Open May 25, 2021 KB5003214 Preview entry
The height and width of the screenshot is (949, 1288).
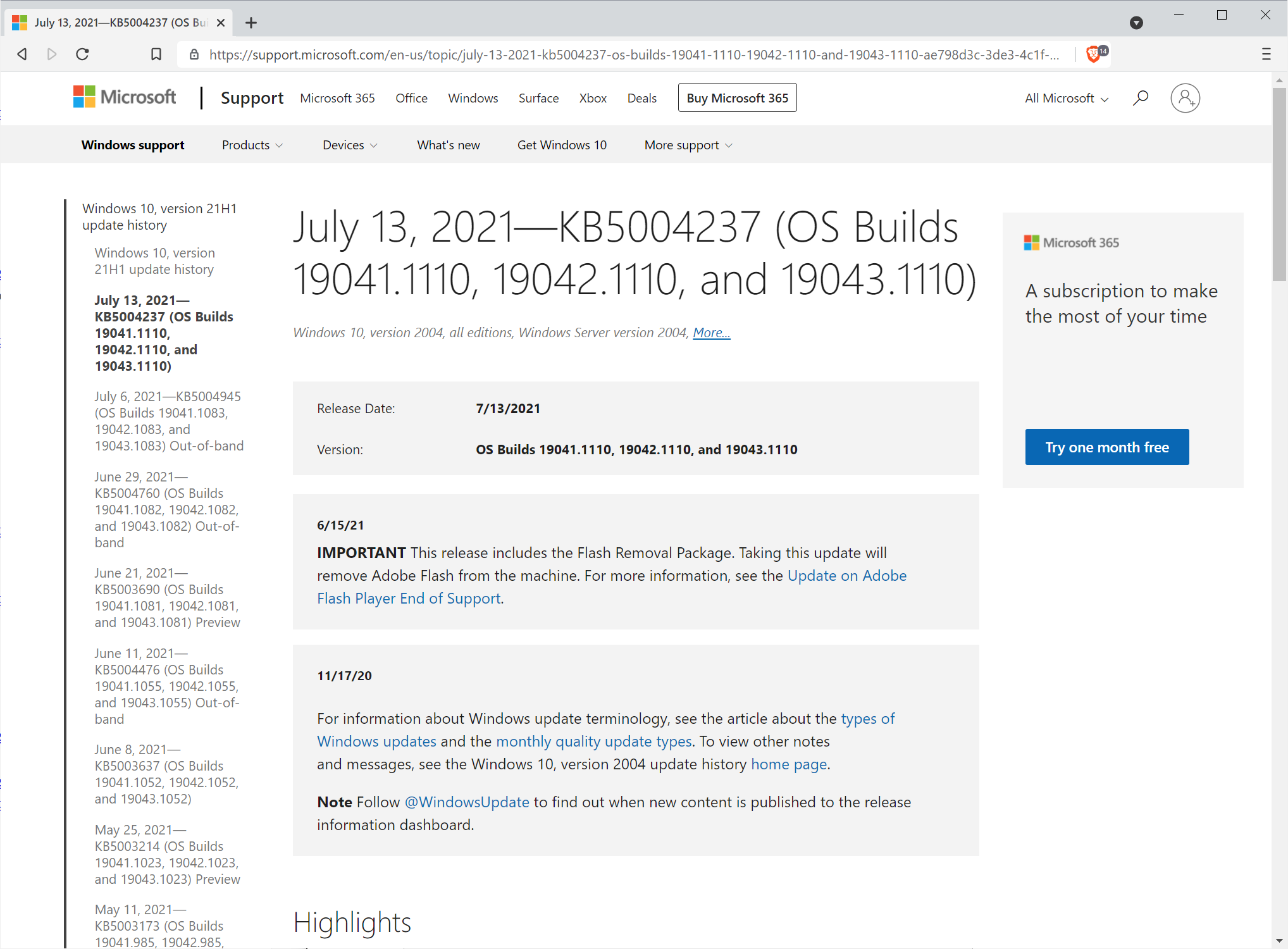tap(167, 855)
